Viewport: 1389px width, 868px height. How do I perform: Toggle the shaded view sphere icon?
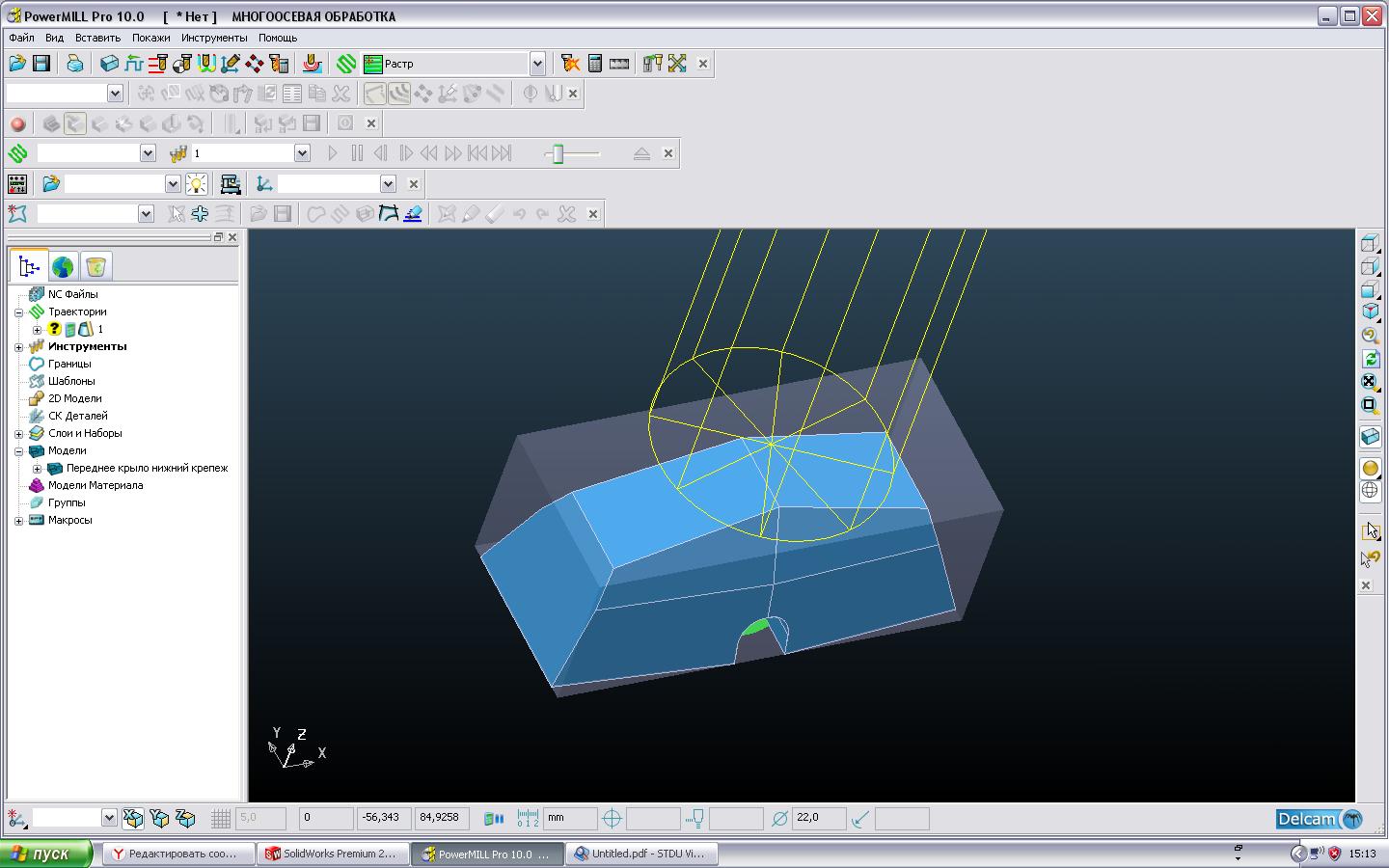pos(1370,468)
